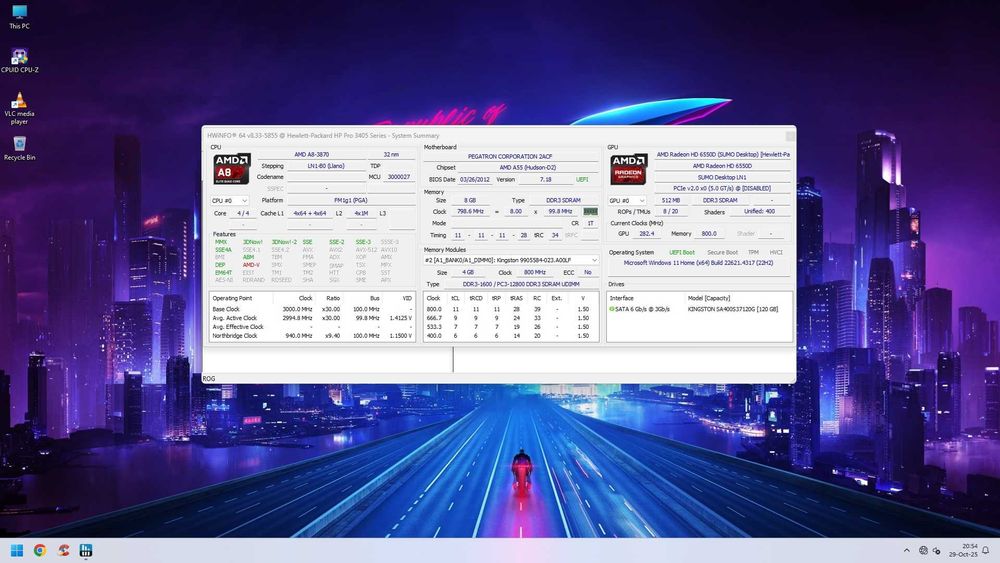This screenshot has width=1000, height=563.
Task: Select the KINGSTON SA400S37120G drive entry
Action: (x=700, y=309)
